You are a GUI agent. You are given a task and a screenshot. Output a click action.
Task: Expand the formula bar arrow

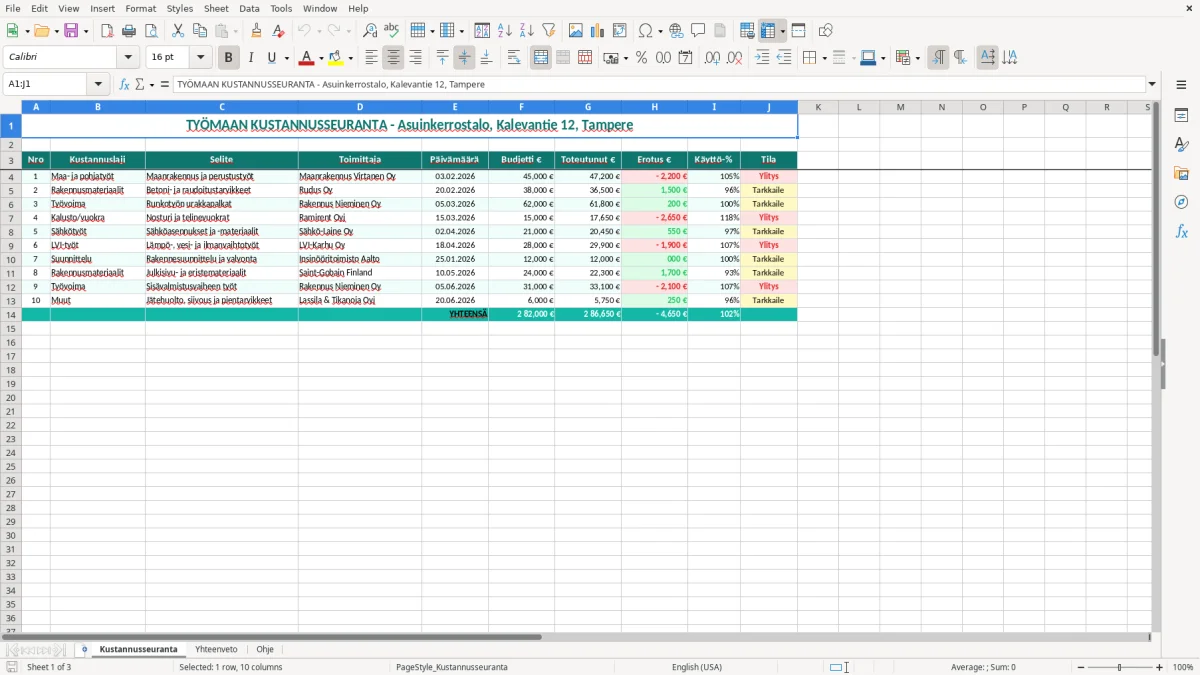click(x=1152, y=85)
